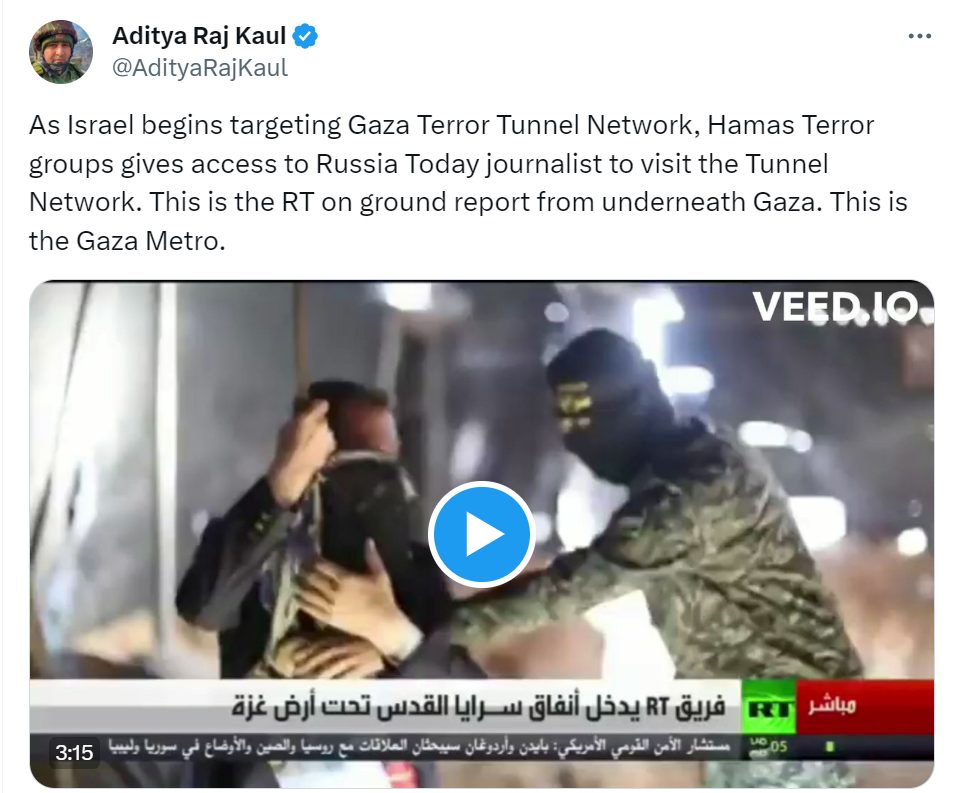Click the VEED.IO watermark in the video
The width and height of the screenshot is (954, 793).
[835, 306]
